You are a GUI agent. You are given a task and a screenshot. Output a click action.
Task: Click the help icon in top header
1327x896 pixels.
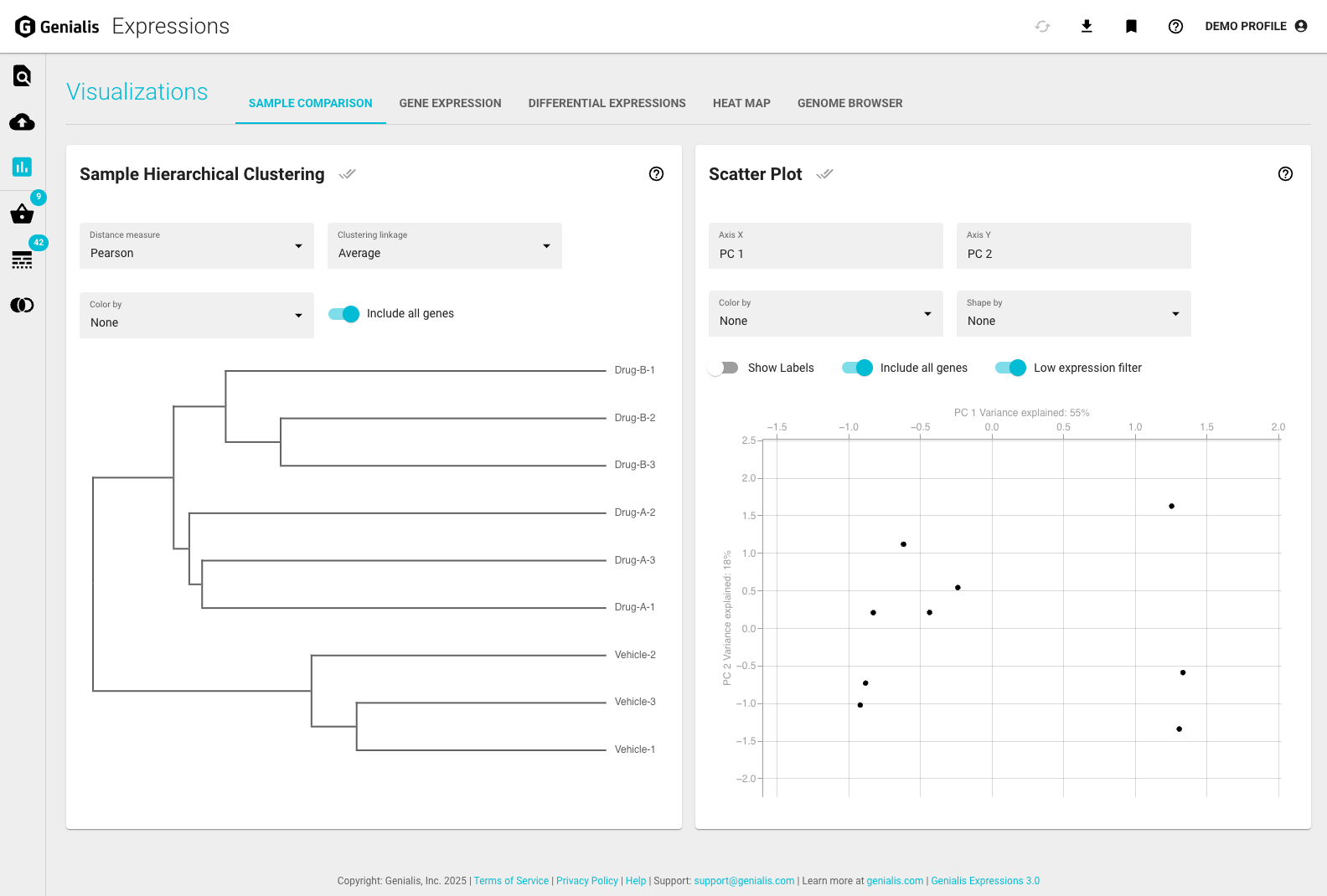point(1175,27)
